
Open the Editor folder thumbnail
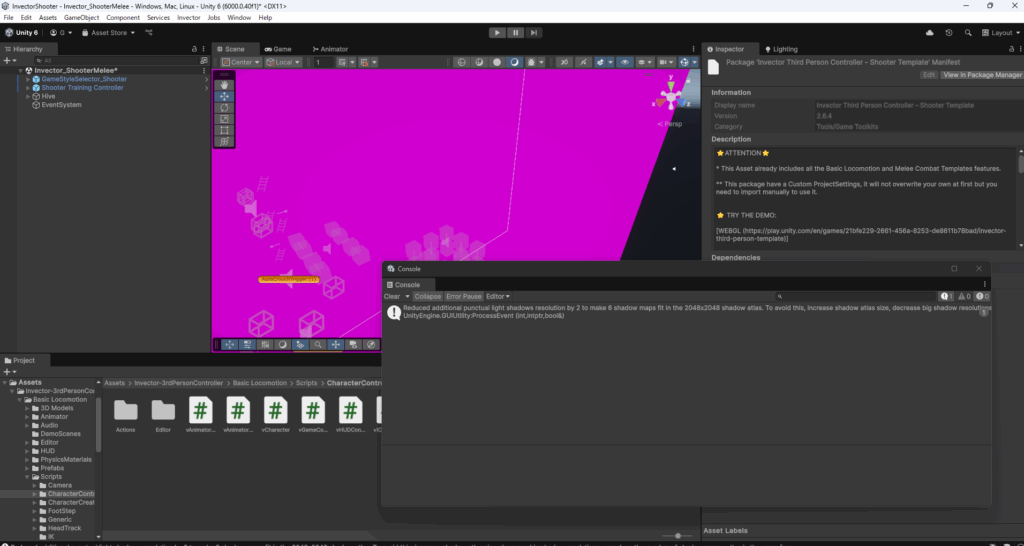163,415
